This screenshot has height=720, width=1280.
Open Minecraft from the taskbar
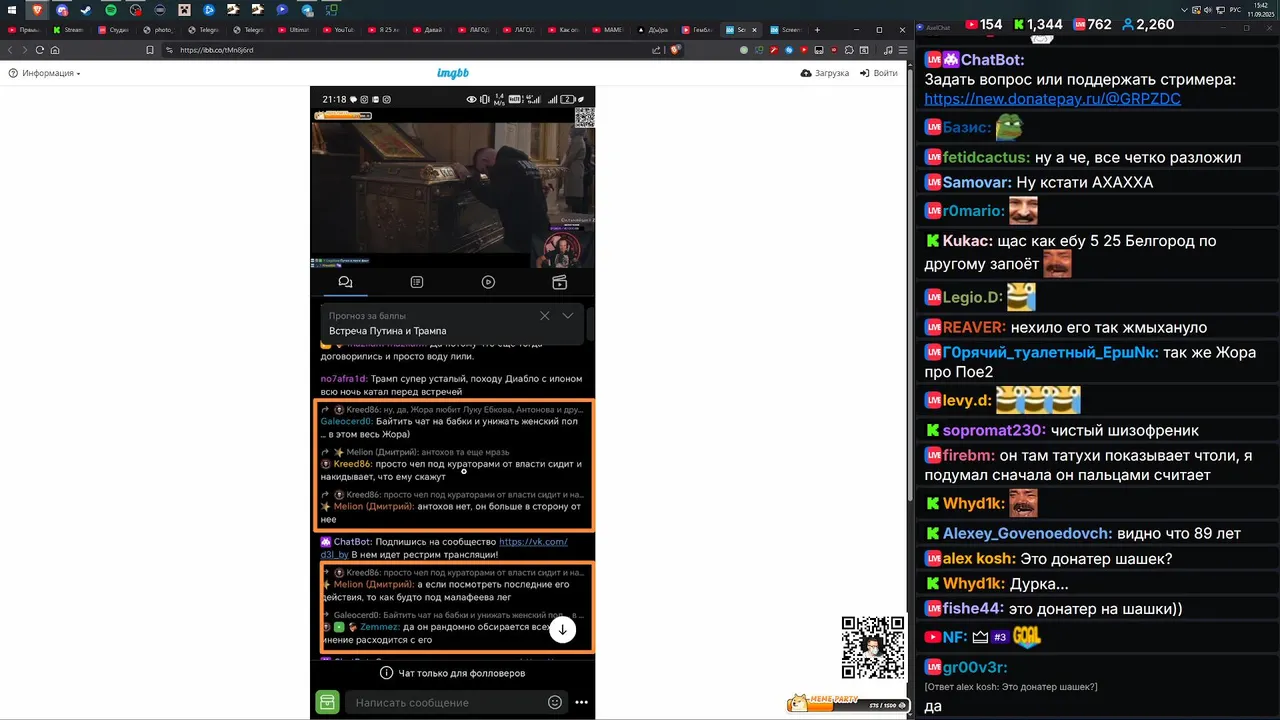pyautogui.click(x=184, y=10)
